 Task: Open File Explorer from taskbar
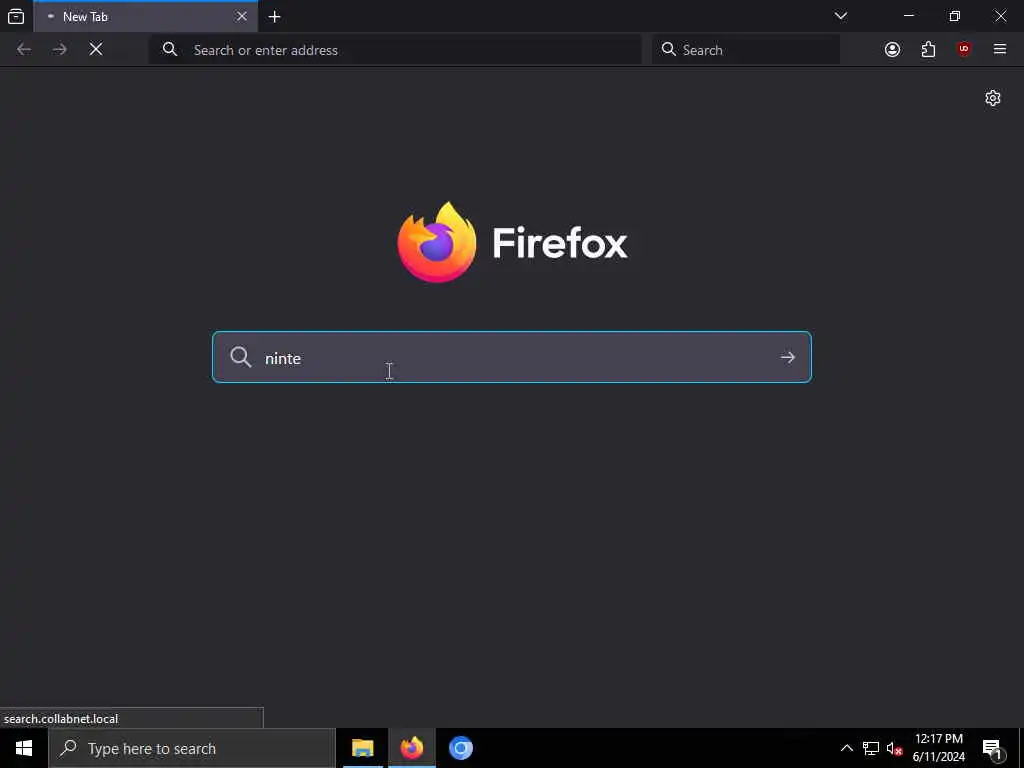(362, 748)
